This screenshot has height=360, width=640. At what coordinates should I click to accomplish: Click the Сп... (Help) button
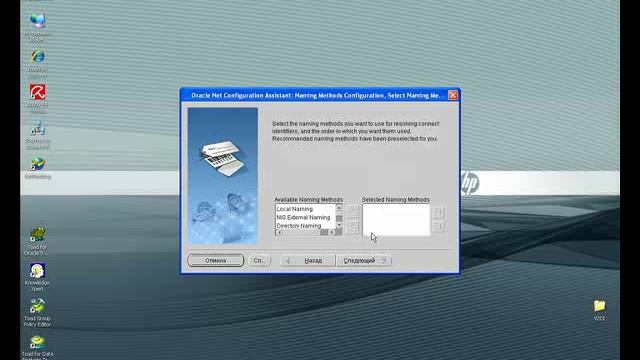coord(259,260)
